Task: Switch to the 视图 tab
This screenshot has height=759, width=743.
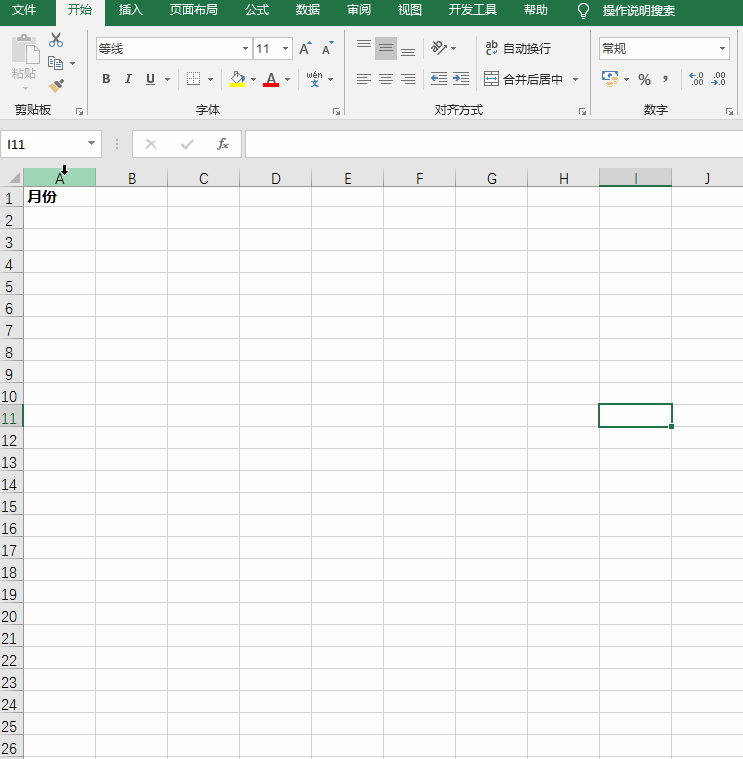Action: pyautogui.click(x=409, y=10)
